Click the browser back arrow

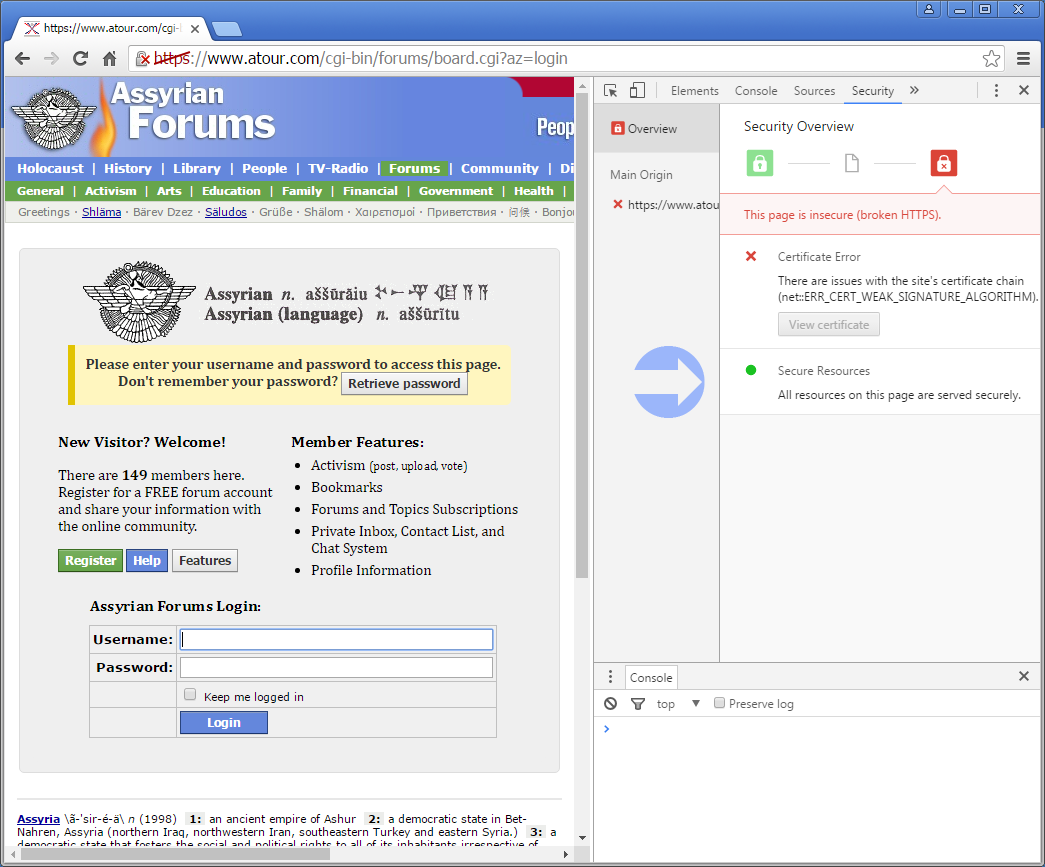[x=23, y=59]
